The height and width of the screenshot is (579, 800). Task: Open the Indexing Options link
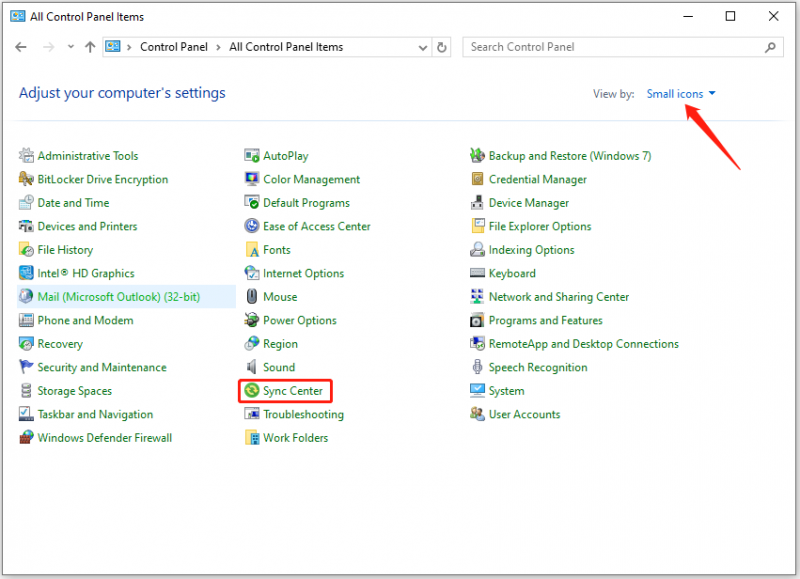pyautogui.click(x=531, y=249)
